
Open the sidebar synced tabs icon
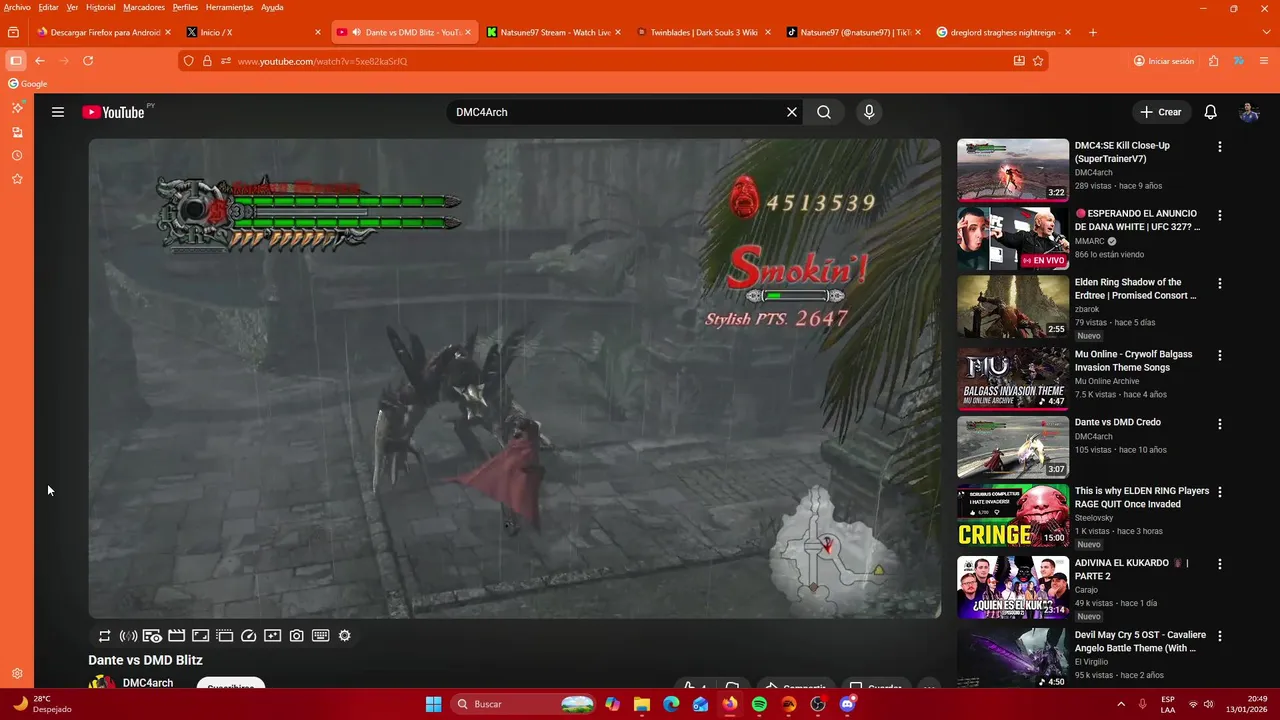17,132
